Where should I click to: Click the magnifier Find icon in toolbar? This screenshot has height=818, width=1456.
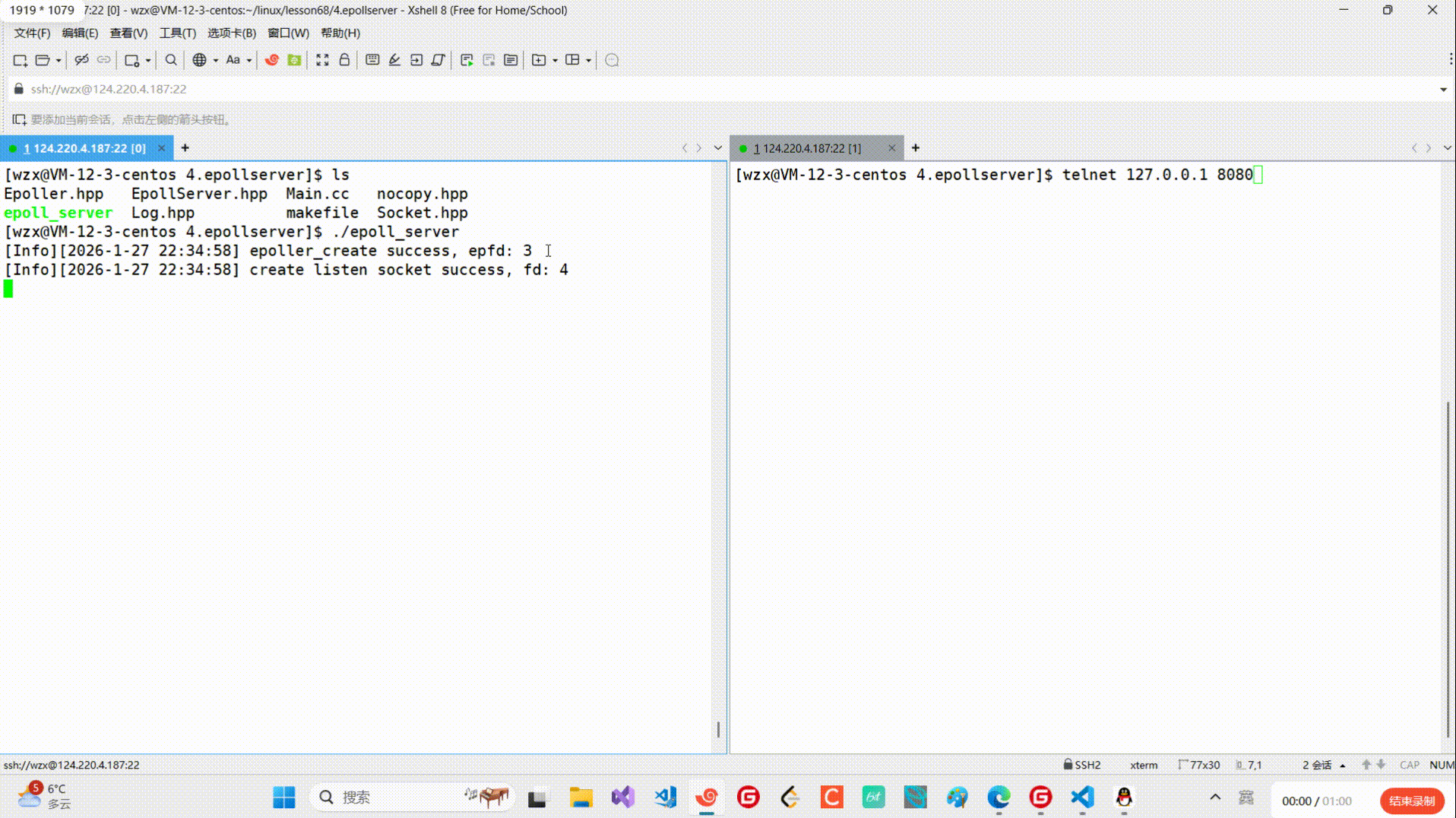coord(171,60)
